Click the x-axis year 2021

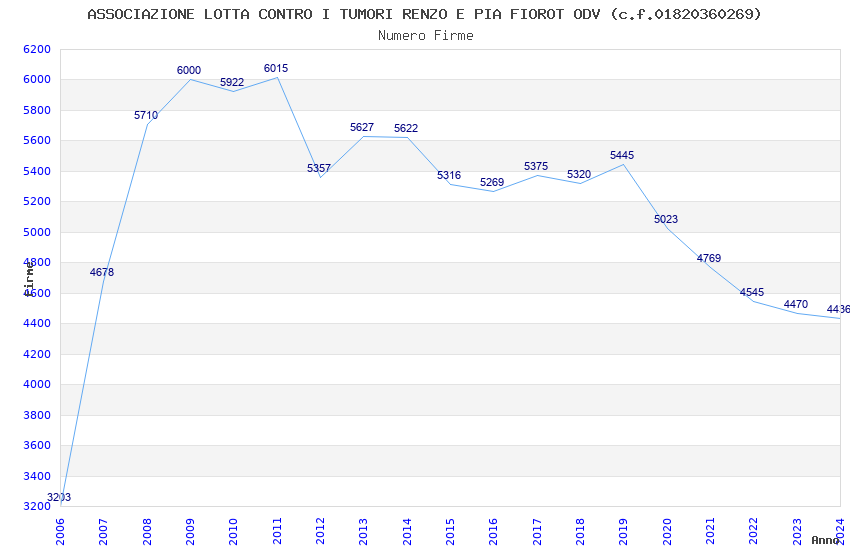pyautogui.click(x=711, y=532)
